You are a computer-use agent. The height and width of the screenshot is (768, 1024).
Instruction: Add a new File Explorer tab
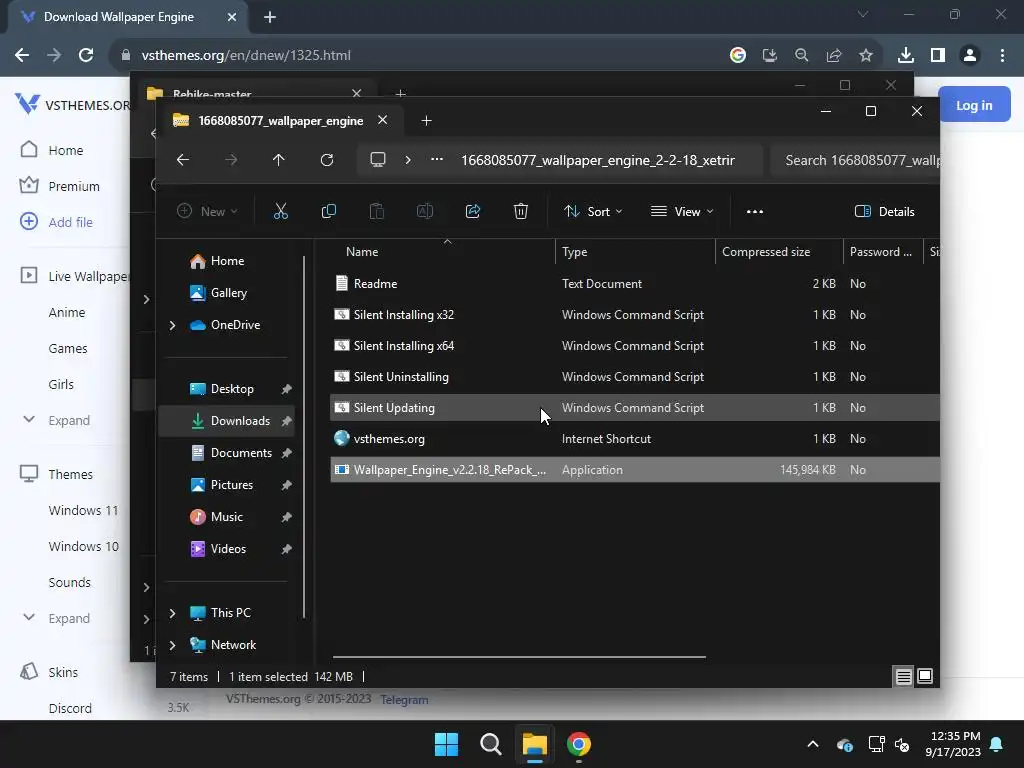point(426,120)
